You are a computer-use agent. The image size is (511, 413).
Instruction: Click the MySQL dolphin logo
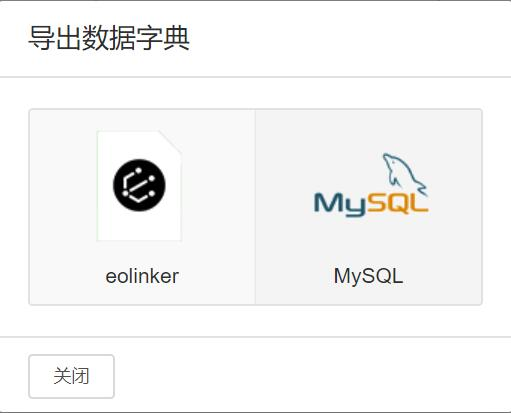[405, 175]
